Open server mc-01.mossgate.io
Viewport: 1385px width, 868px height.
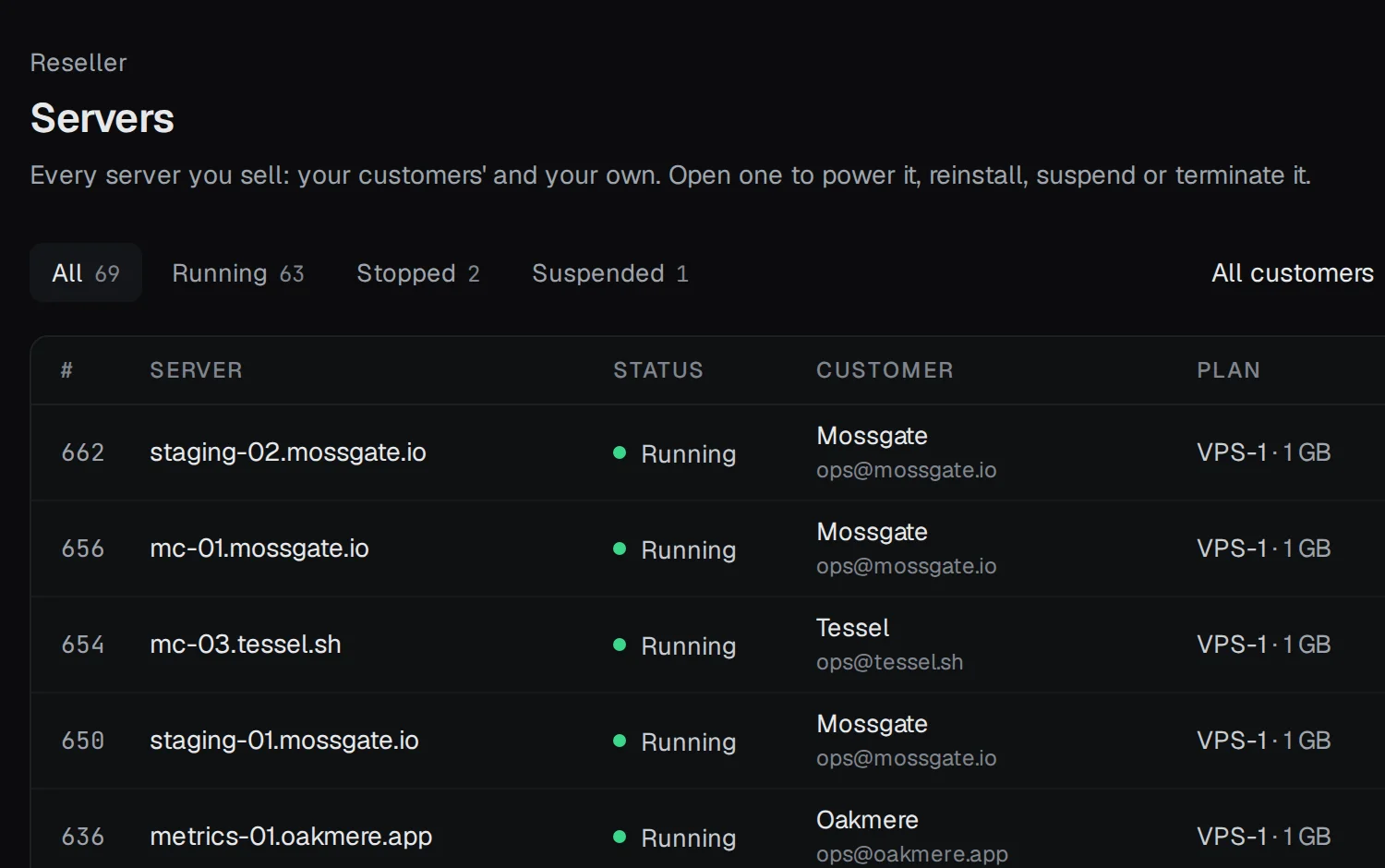[259, 549]
